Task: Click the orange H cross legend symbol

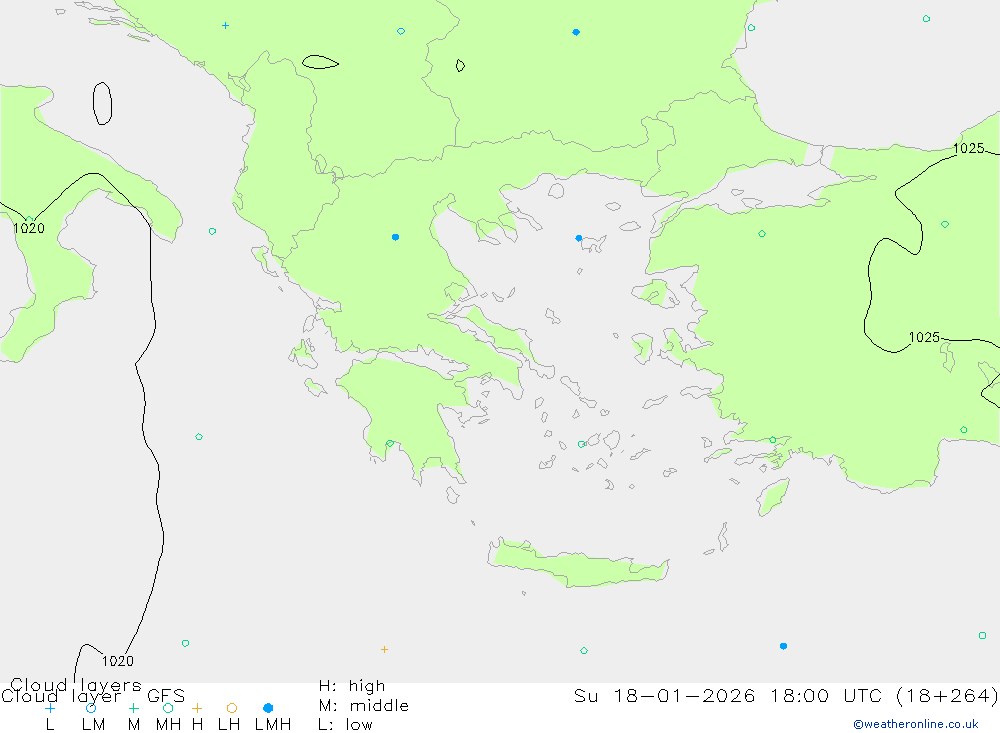Action: tap(197, 708)
